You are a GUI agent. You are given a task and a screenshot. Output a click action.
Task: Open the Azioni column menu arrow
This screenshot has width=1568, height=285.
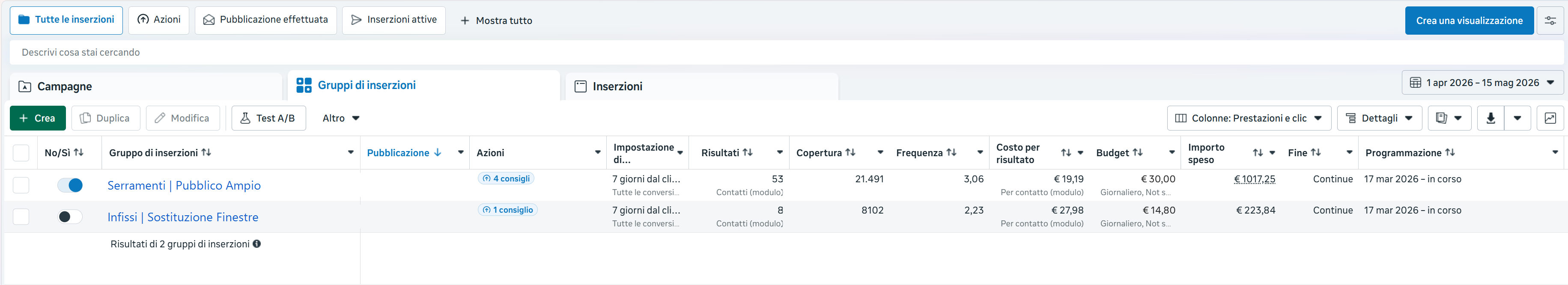(x=598, y=152)
